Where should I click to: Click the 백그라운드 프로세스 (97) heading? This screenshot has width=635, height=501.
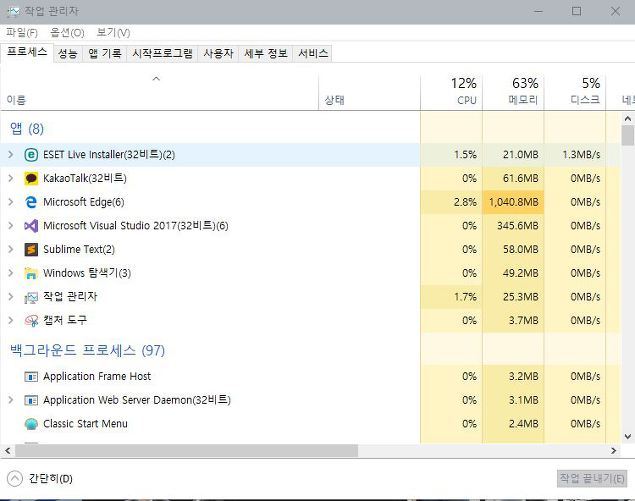87,350
